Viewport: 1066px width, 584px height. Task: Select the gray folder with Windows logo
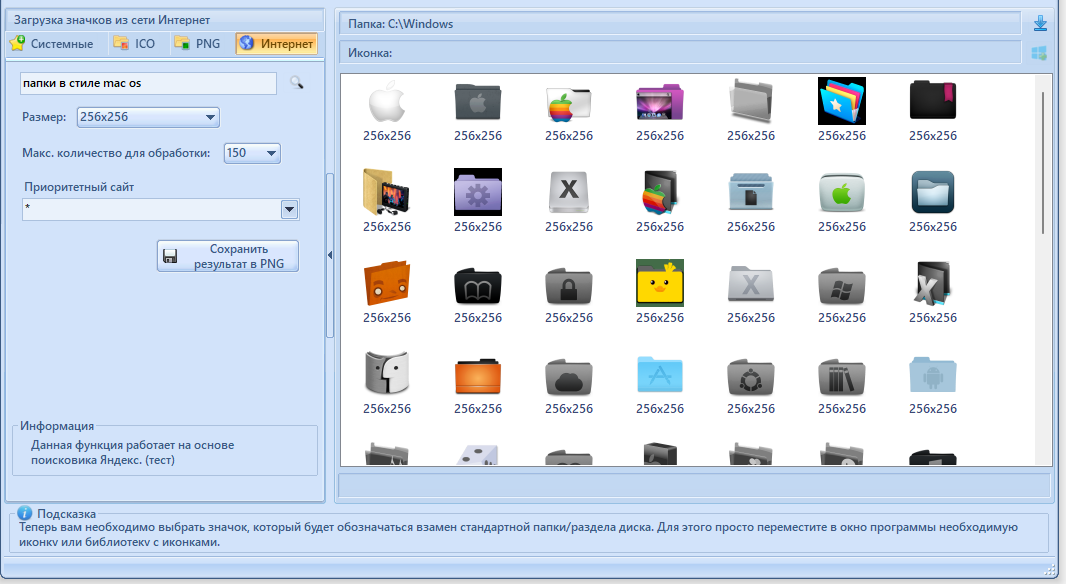[842, 286]
